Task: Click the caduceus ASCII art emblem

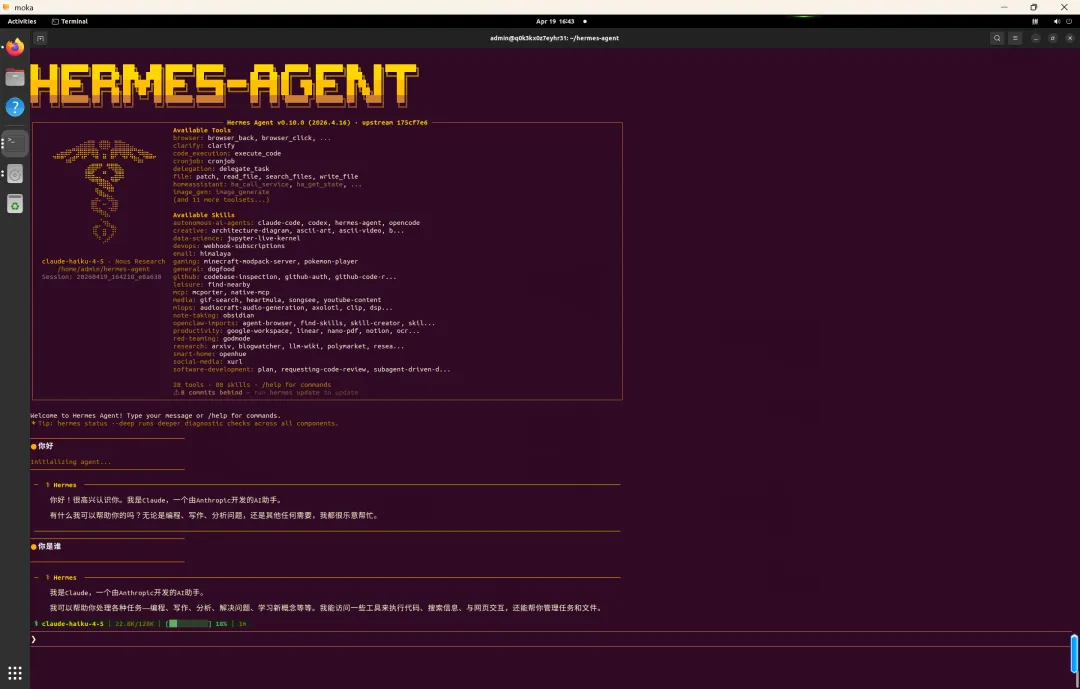Action: (x=104, y=191)
